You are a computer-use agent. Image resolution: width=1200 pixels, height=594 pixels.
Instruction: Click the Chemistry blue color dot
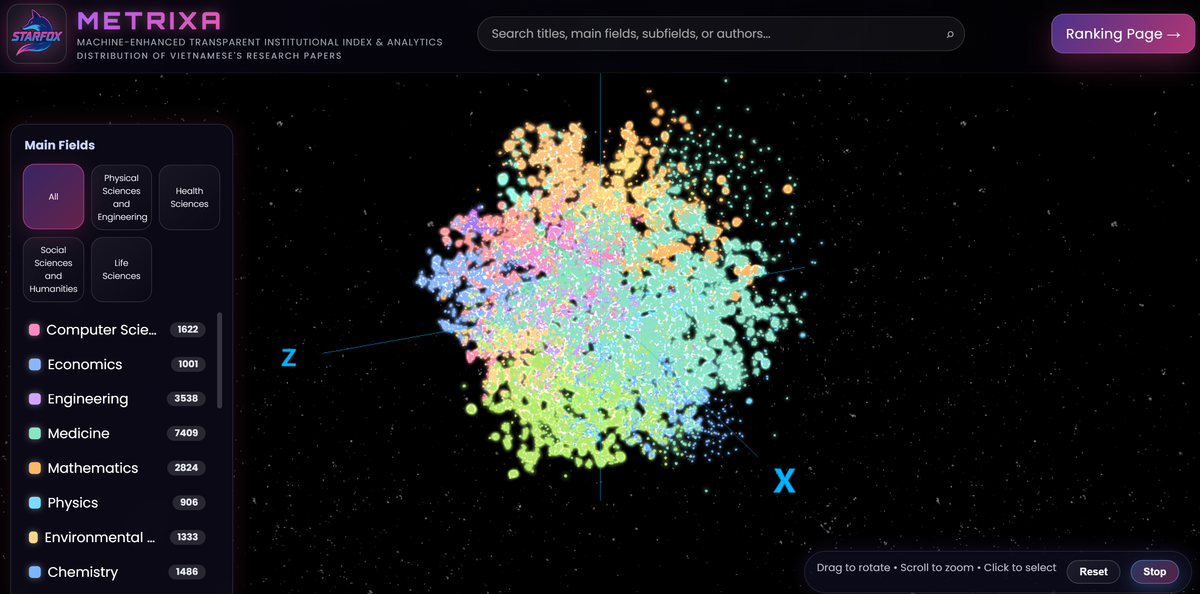(34, 572)
